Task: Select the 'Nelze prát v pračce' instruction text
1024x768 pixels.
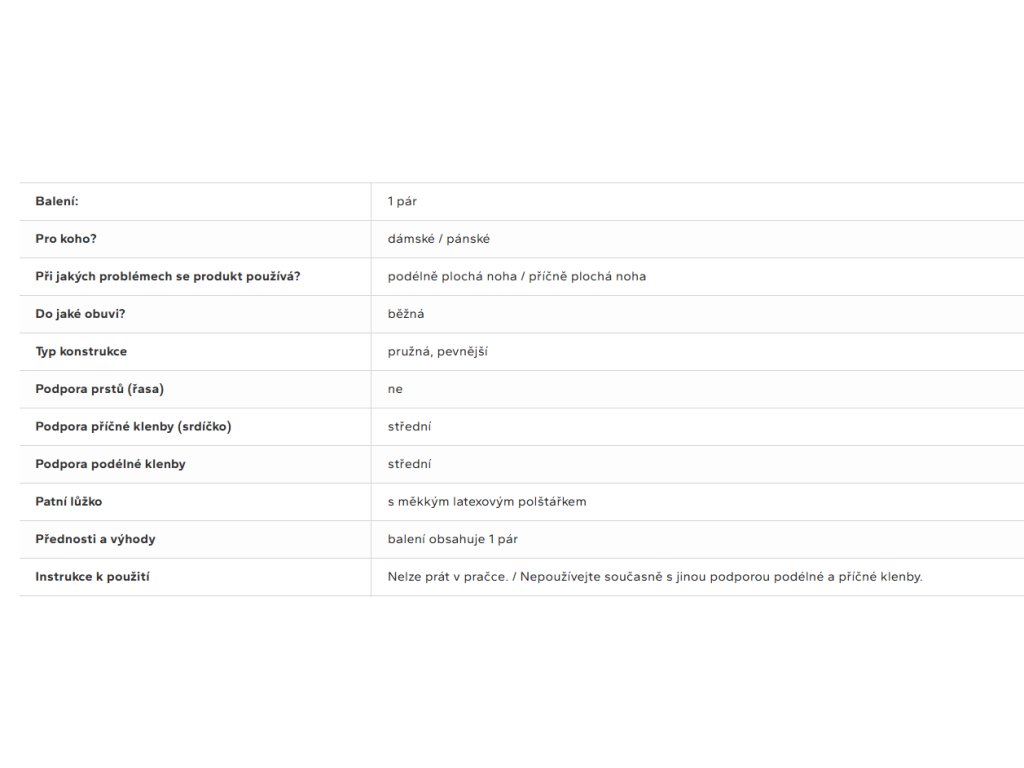Action: point(444,576)
